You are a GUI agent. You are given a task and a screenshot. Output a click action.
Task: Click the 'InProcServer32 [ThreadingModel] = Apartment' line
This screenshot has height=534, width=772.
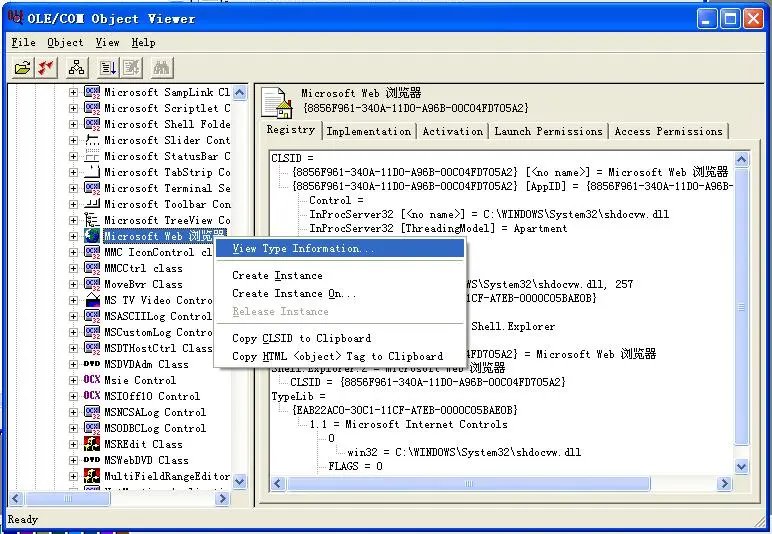[438, 228]
